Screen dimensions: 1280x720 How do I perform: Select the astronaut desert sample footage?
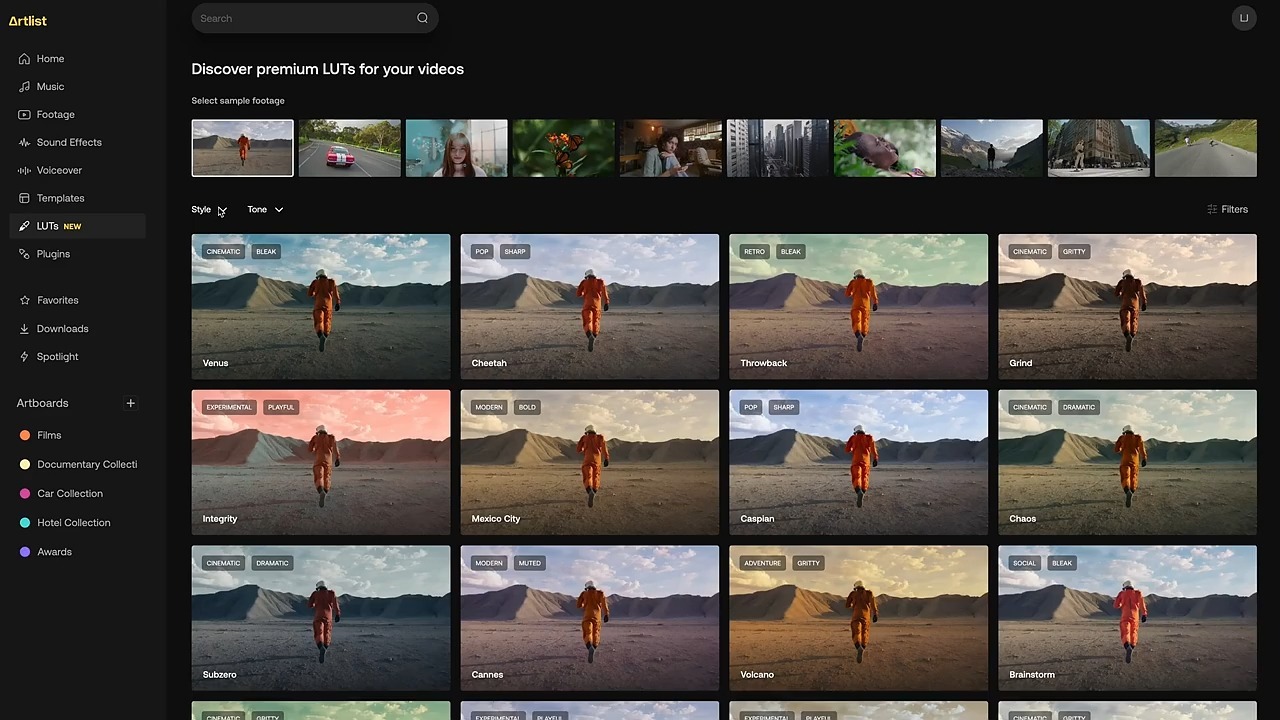point(242,148)
